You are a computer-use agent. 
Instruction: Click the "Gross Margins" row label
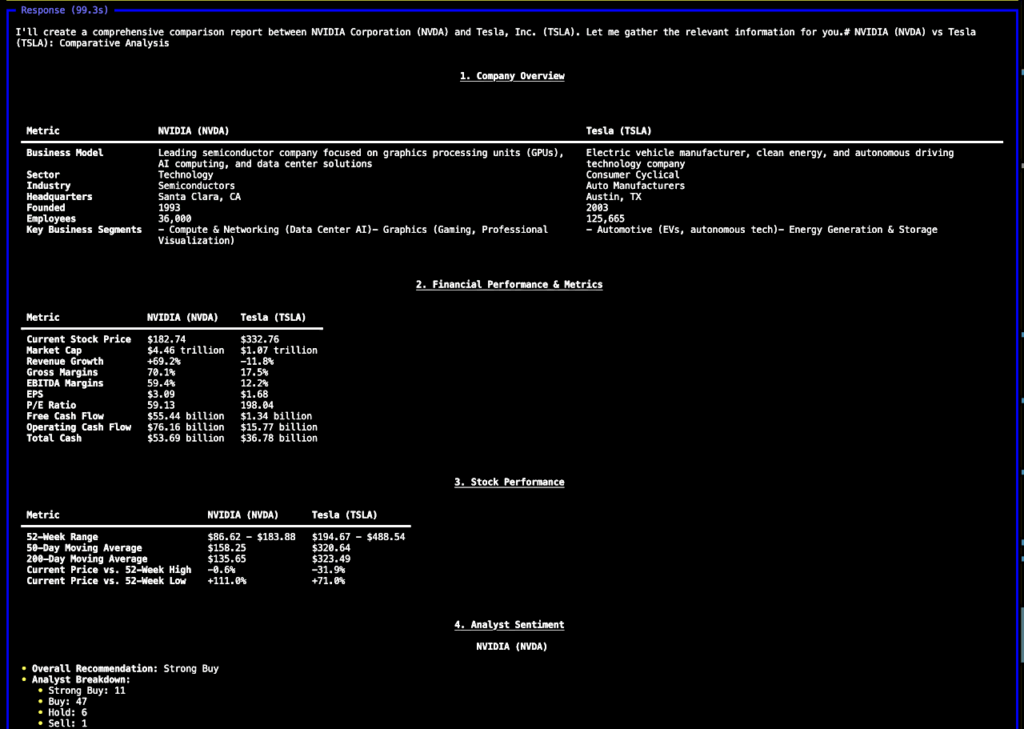coord(62,372)
